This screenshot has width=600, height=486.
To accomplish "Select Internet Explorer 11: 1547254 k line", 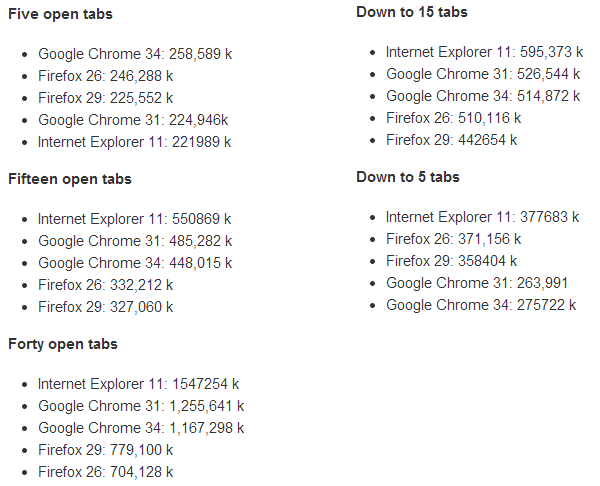I will tap(138, 384).
